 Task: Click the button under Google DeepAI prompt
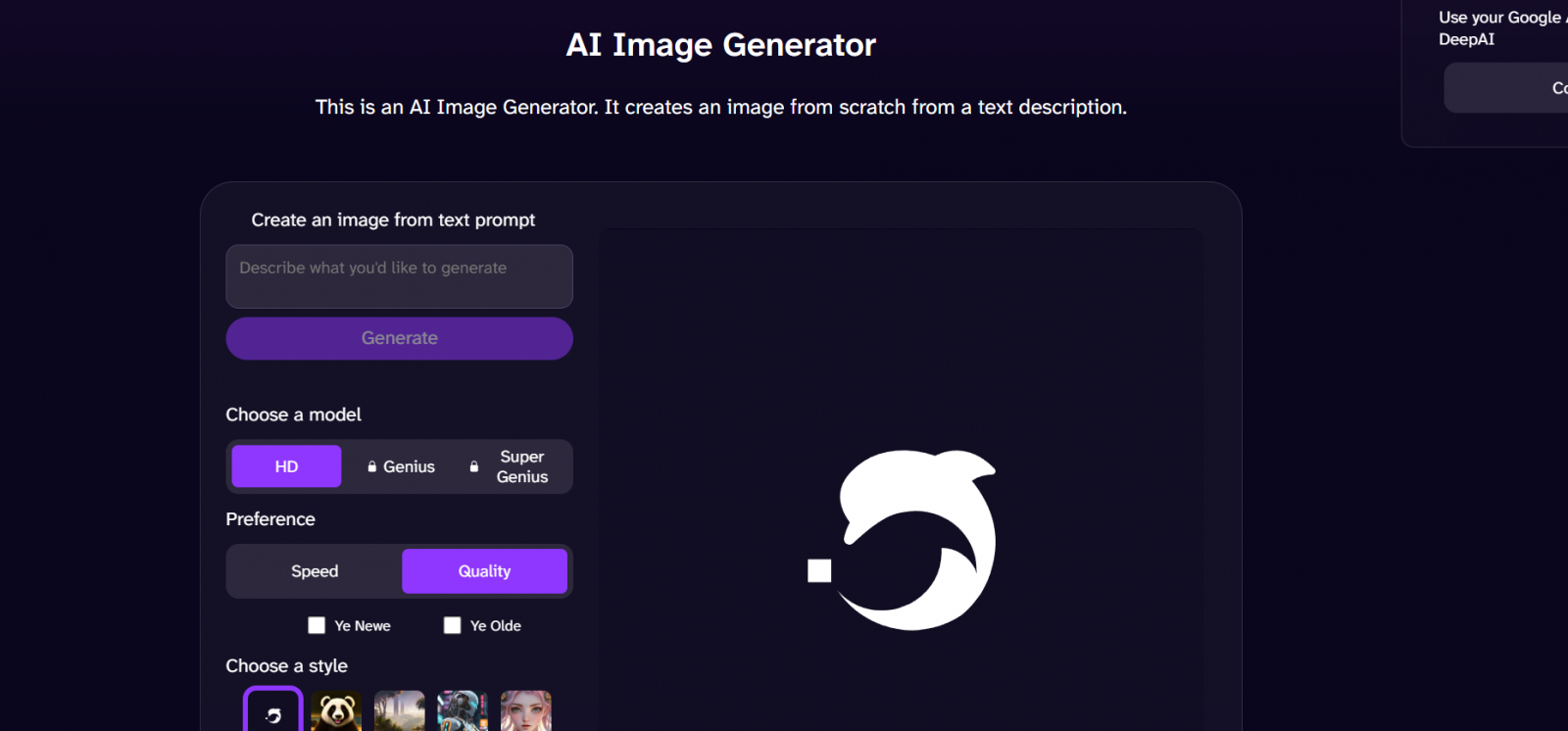point(1506,88)
